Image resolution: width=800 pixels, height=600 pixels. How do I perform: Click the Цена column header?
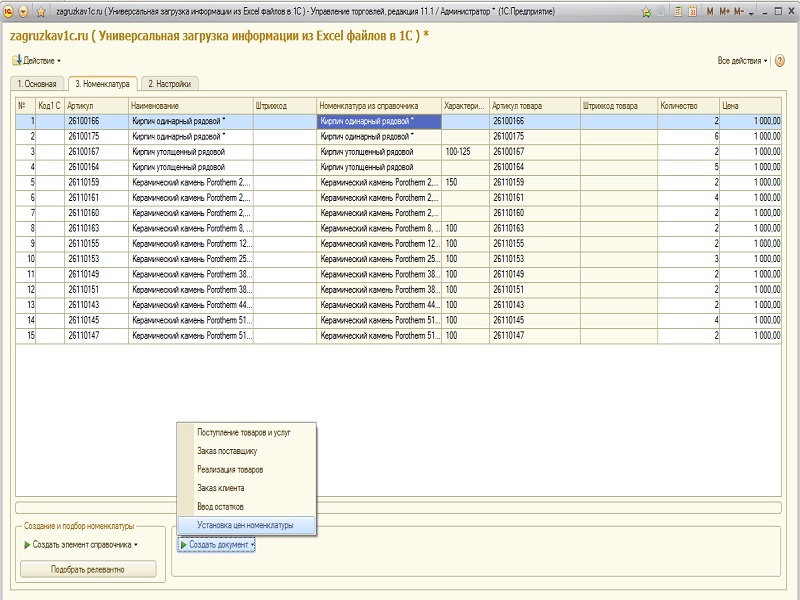(751, 106)
